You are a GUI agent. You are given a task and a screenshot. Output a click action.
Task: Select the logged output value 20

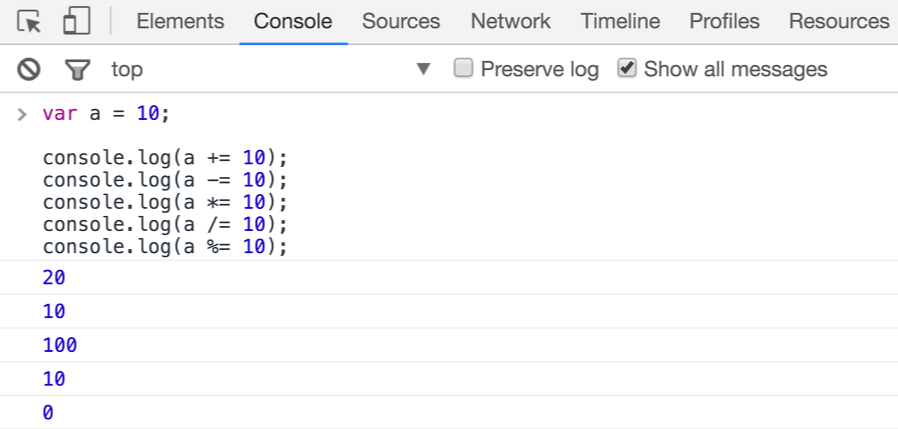coord(54,278)
